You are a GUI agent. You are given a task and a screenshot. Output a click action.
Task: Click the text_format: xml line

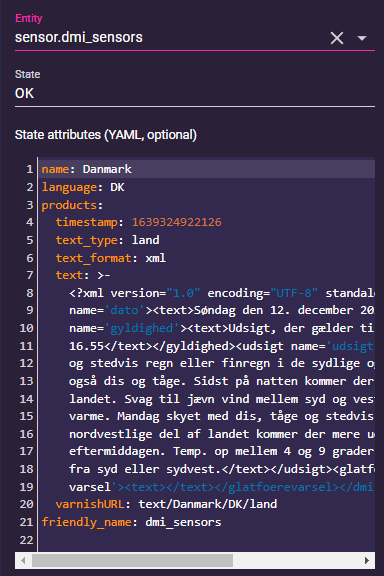click(207, 258)
